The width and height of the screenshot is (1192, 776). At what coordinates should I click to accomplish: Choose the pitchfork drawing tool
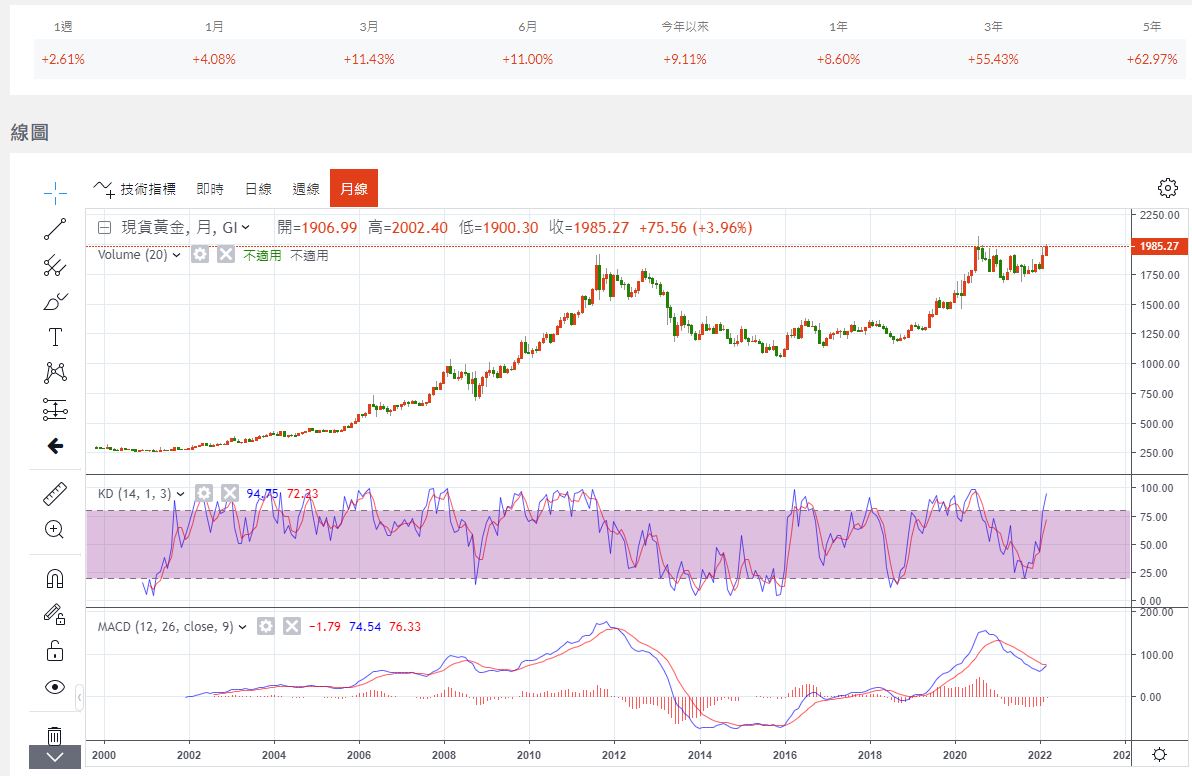(x=55, y=265)
